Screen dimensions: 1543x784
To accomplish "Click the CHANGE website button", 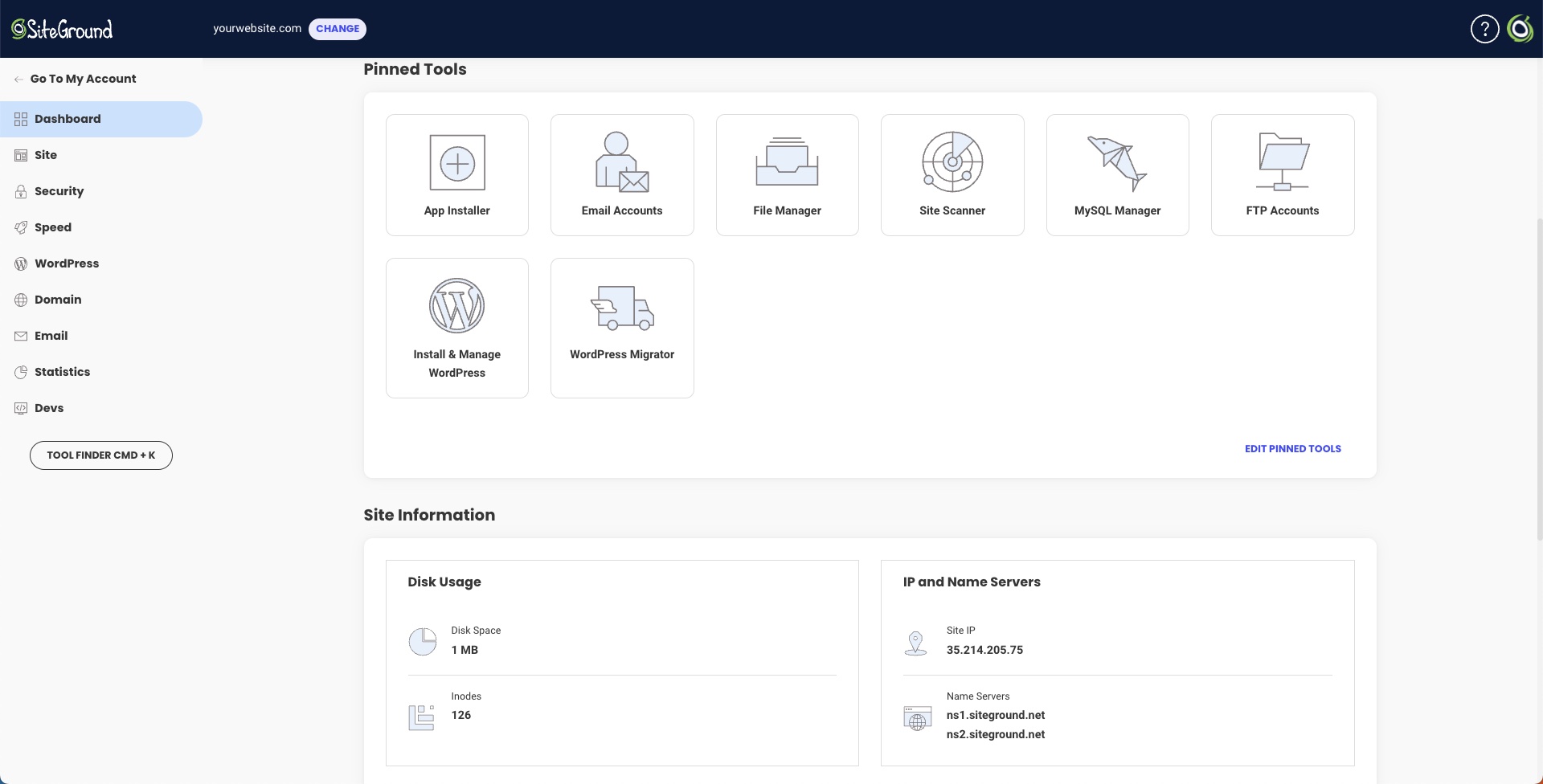I will pos(338,29).
